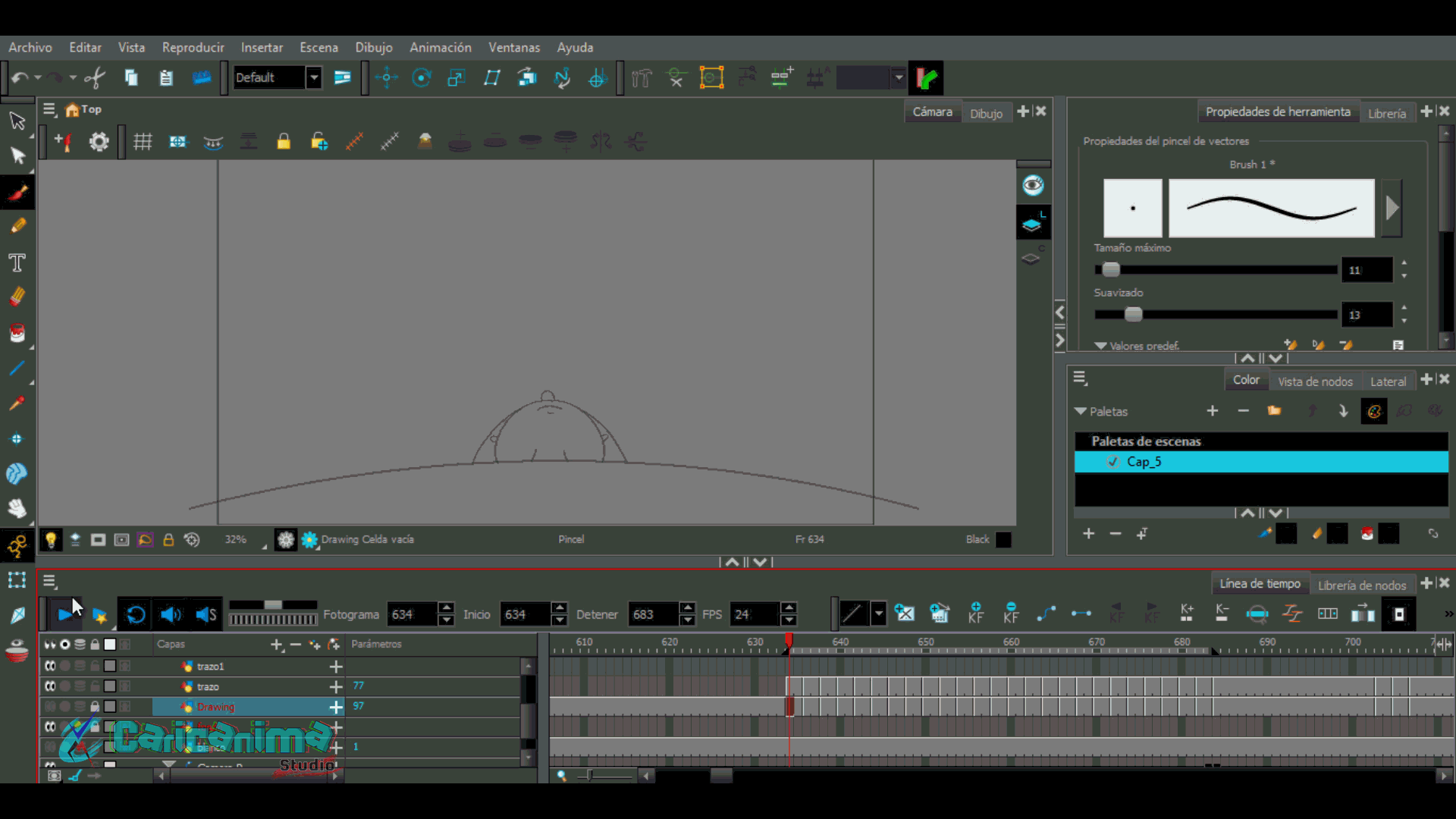Image resolution: width=1456 pixels, height=819 pixels.
Task: Toggle lock on the Drawing layer
Action: click(95, 707)
